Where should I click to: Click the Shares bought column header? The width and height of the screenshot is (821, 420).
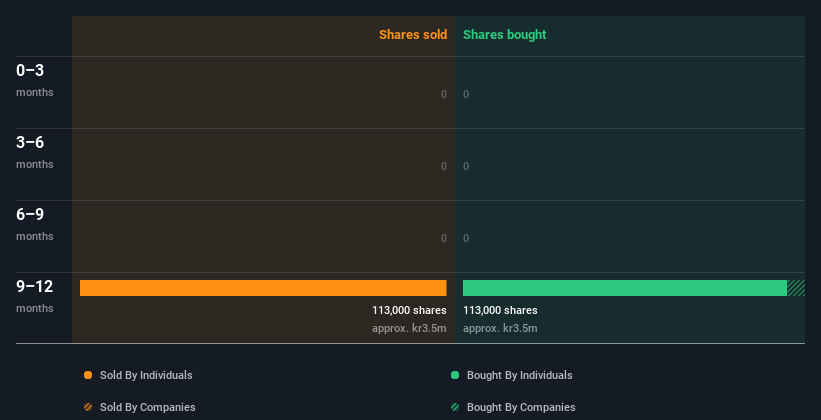(x=505, y=35)
